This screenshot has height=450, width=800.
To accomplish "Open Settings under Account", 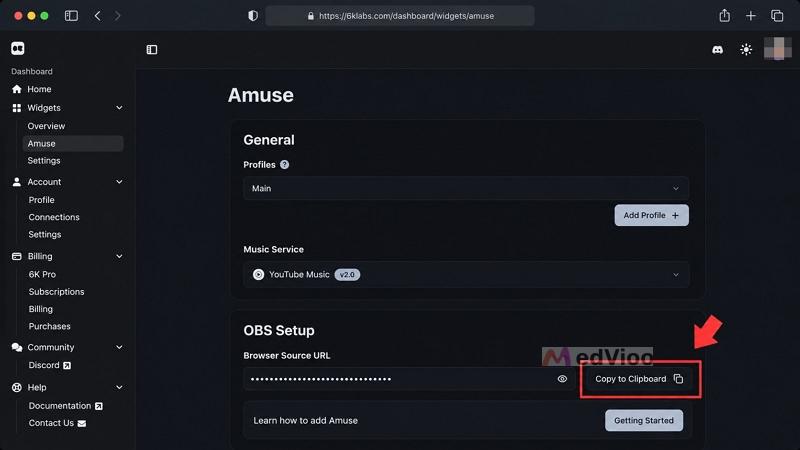I will (x=45, y=235).
